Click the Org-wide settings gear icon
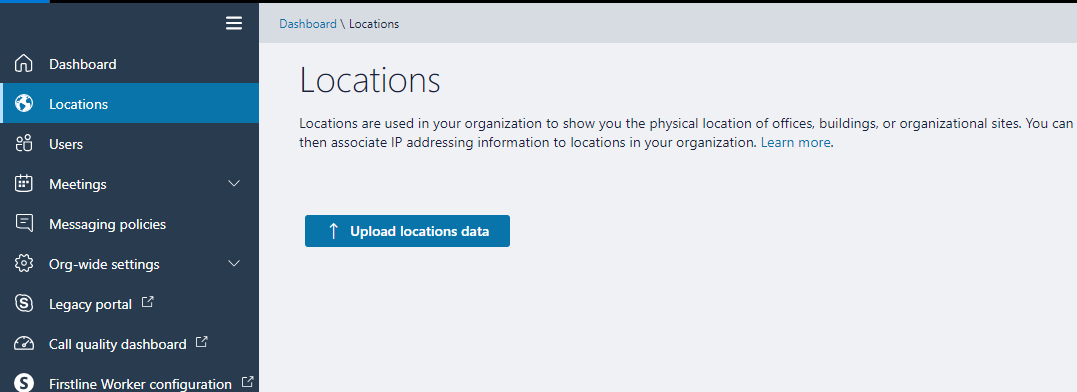 click(x=24, y=264)
